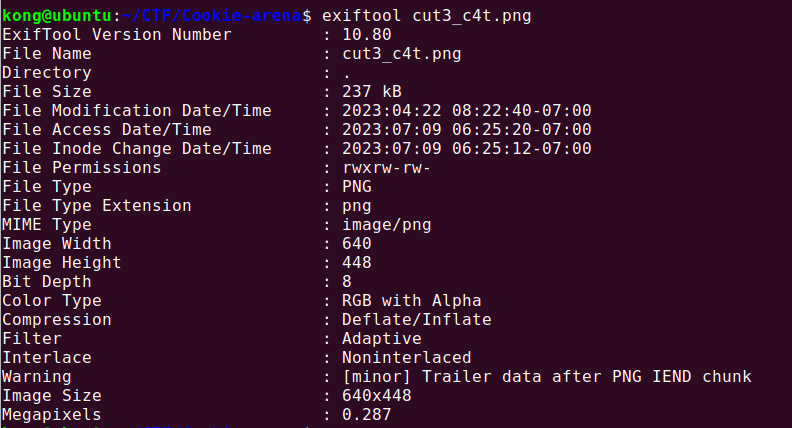Image resolution: width=792 pixels, height=428 pixels.
Task: Click File Access Date/Time label
Action: 107,129
